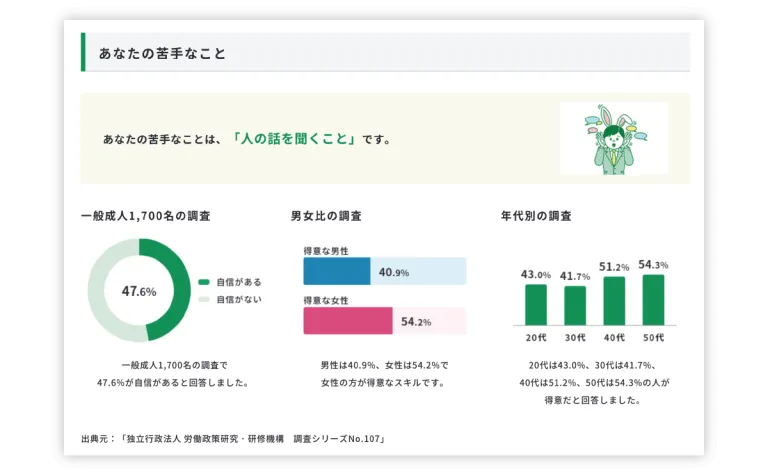Image resolution: width=768 pixels, height=474 pixels.
Task: Click the 20代 axis label
Action: pos(536,337)
